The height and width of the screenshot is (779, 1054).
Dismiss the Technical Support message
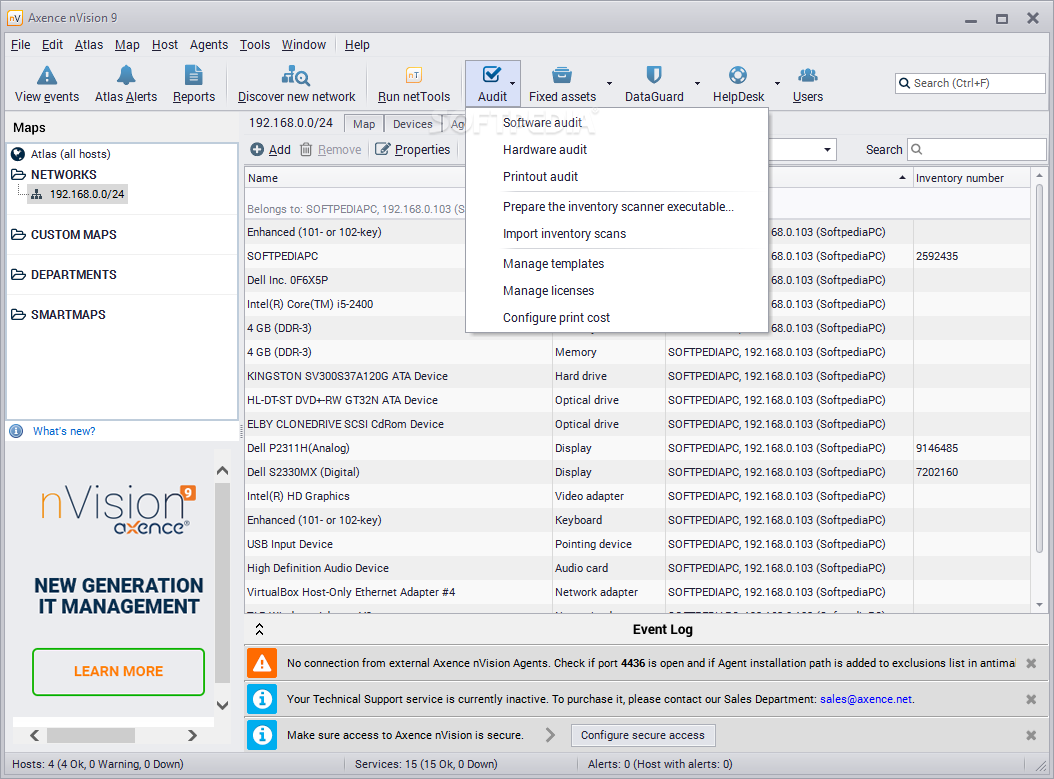pos(1030,700)
